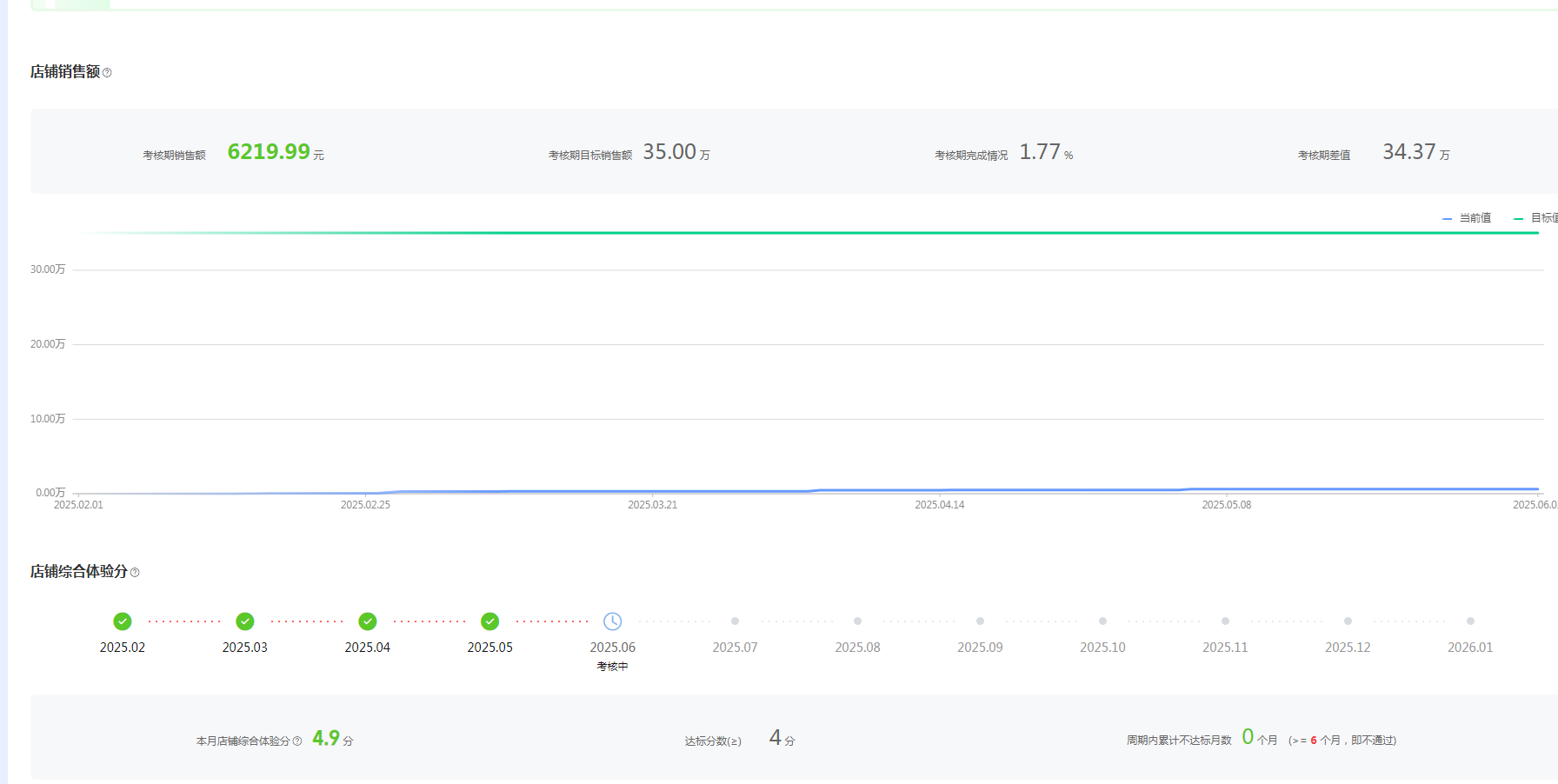Select the 2025.08 timeline dot
The image size is (1558, 784).
(x=858, y=621)
